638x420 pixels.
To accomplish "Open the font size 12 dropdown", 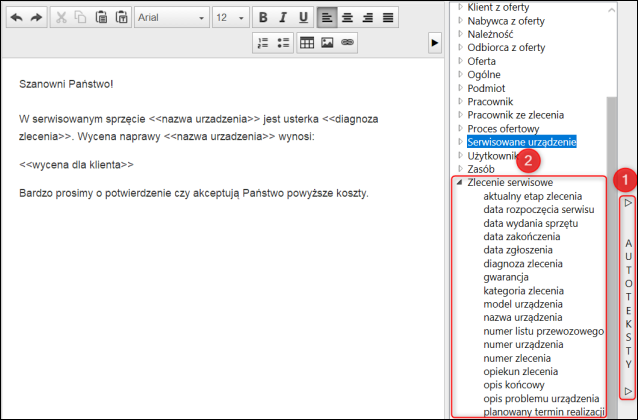I will tap(231, 18).
